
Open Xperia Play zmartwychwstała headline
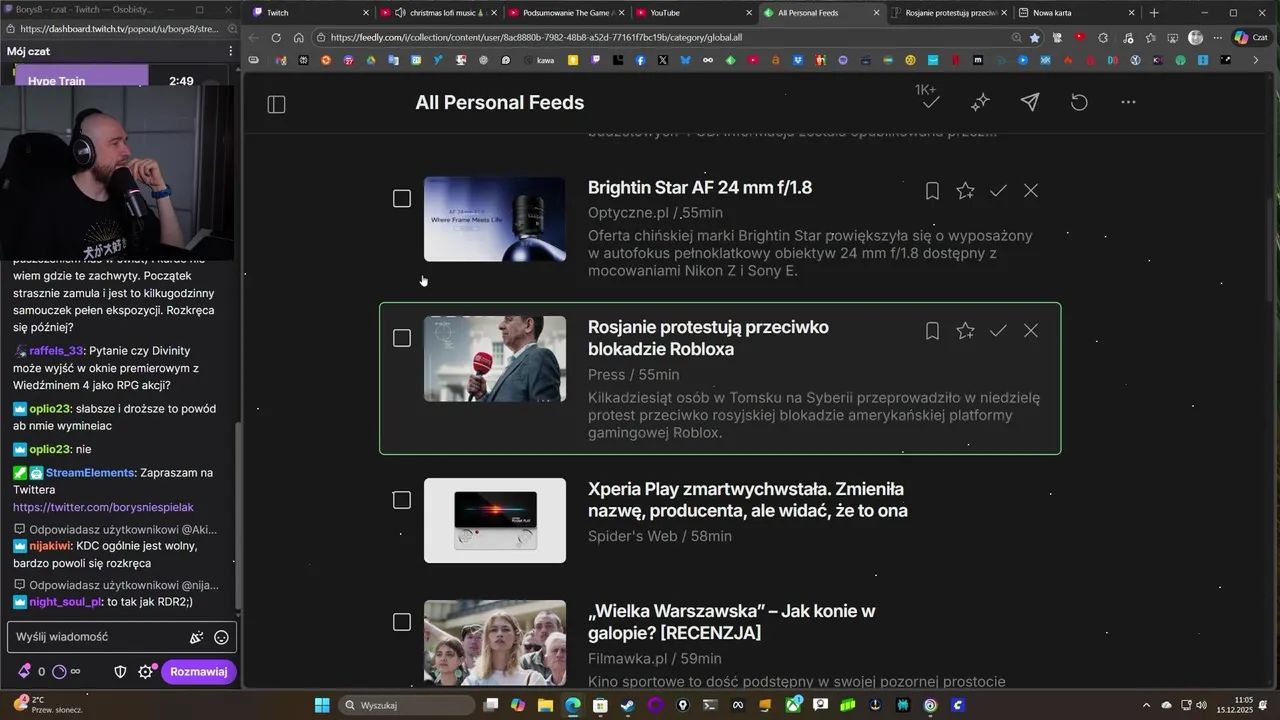coord(748,500)
